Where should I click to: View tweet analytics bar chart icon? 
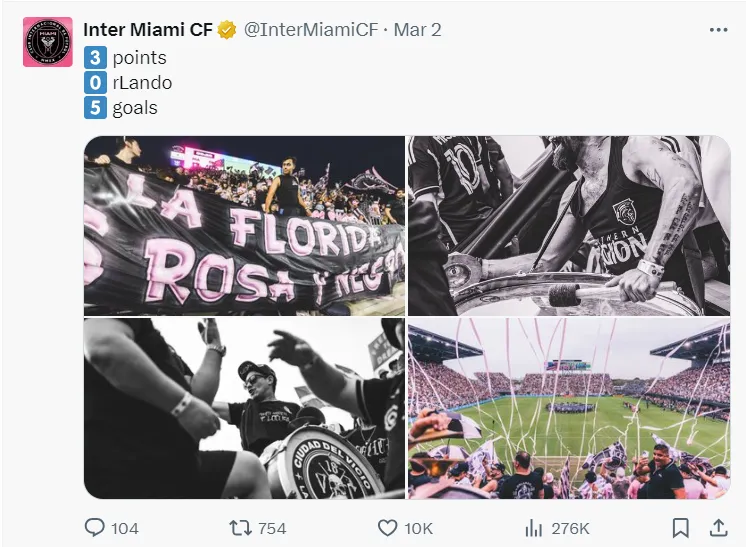[534, 527]
